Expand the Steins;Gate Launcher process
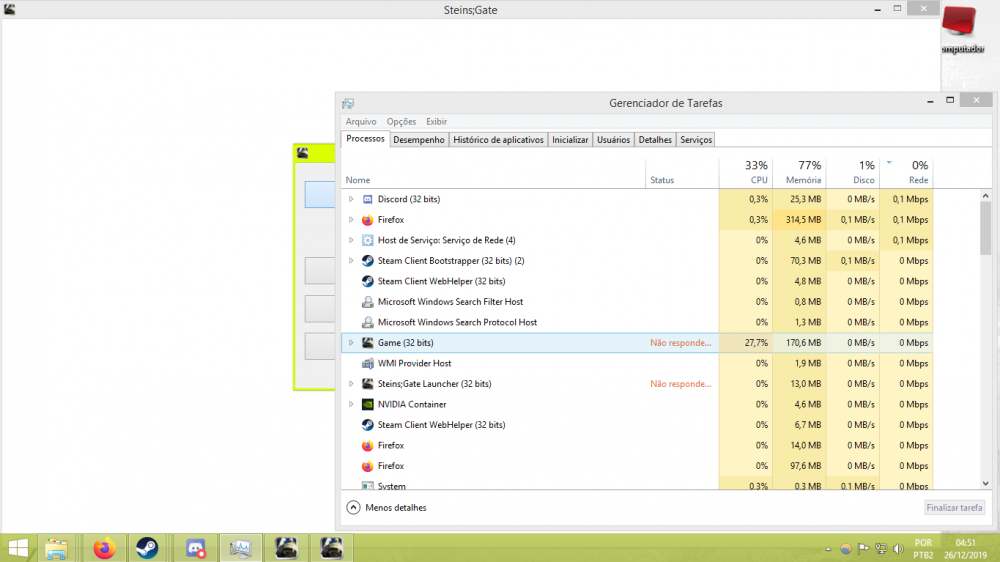Screen dimensions: 1000x562 tap(351, 383)
